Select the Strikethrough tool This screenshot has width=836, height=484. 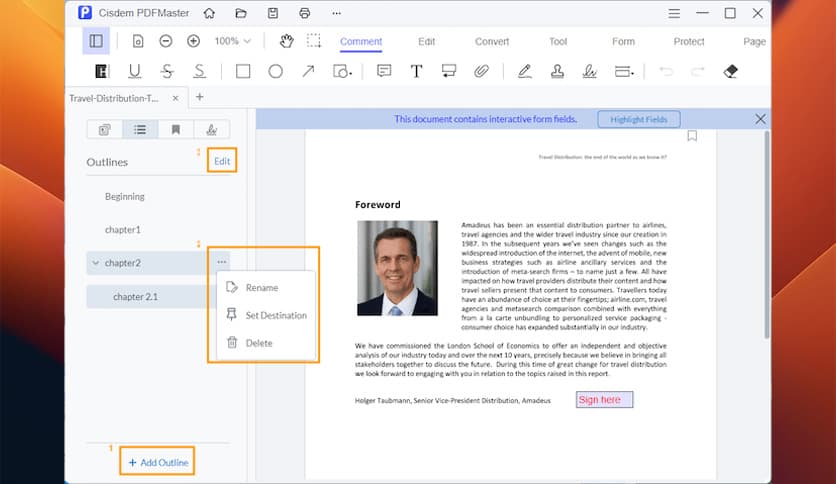tap(167, 71)
